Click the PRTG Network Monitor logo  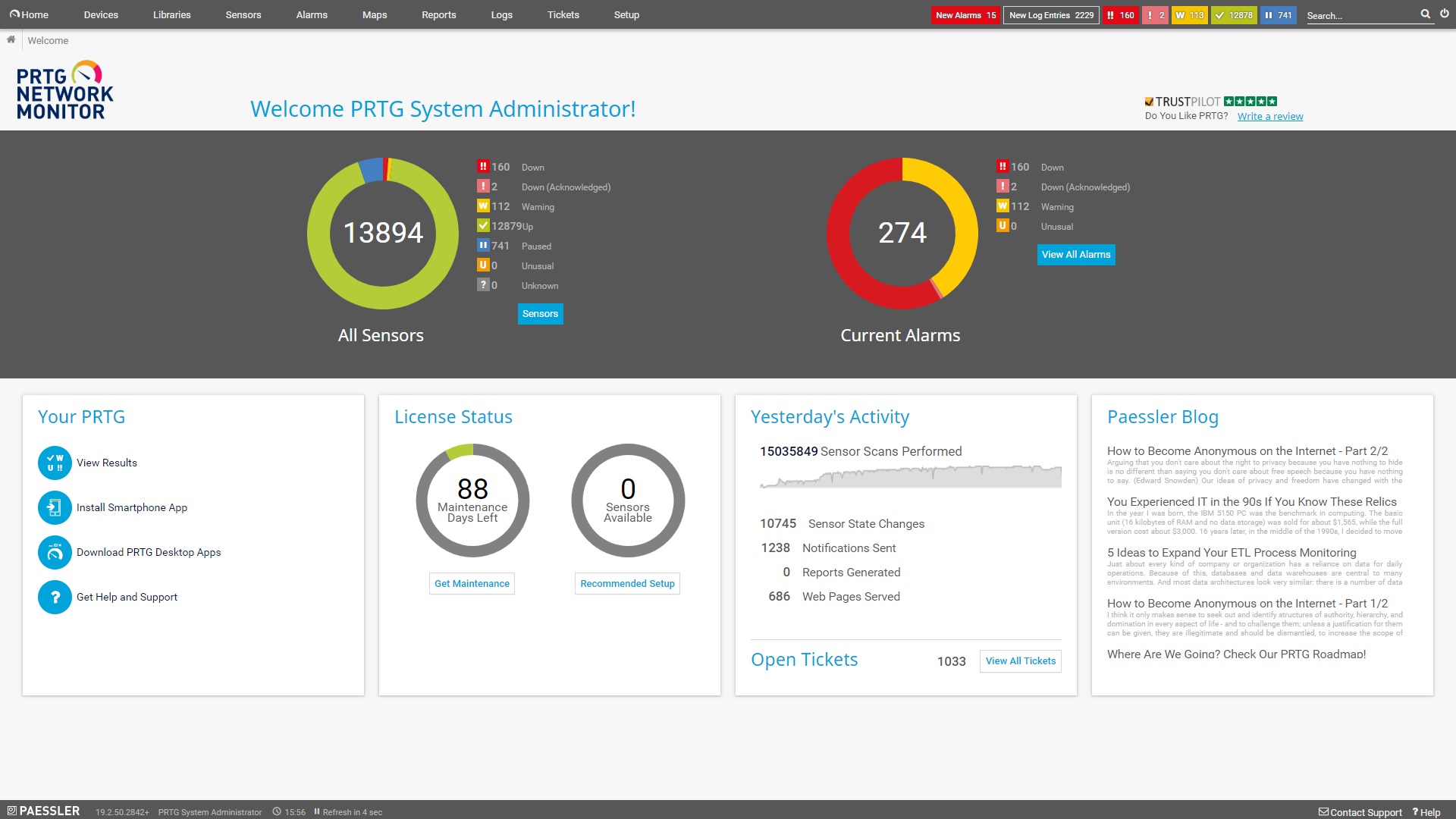(x=65, y=91)
